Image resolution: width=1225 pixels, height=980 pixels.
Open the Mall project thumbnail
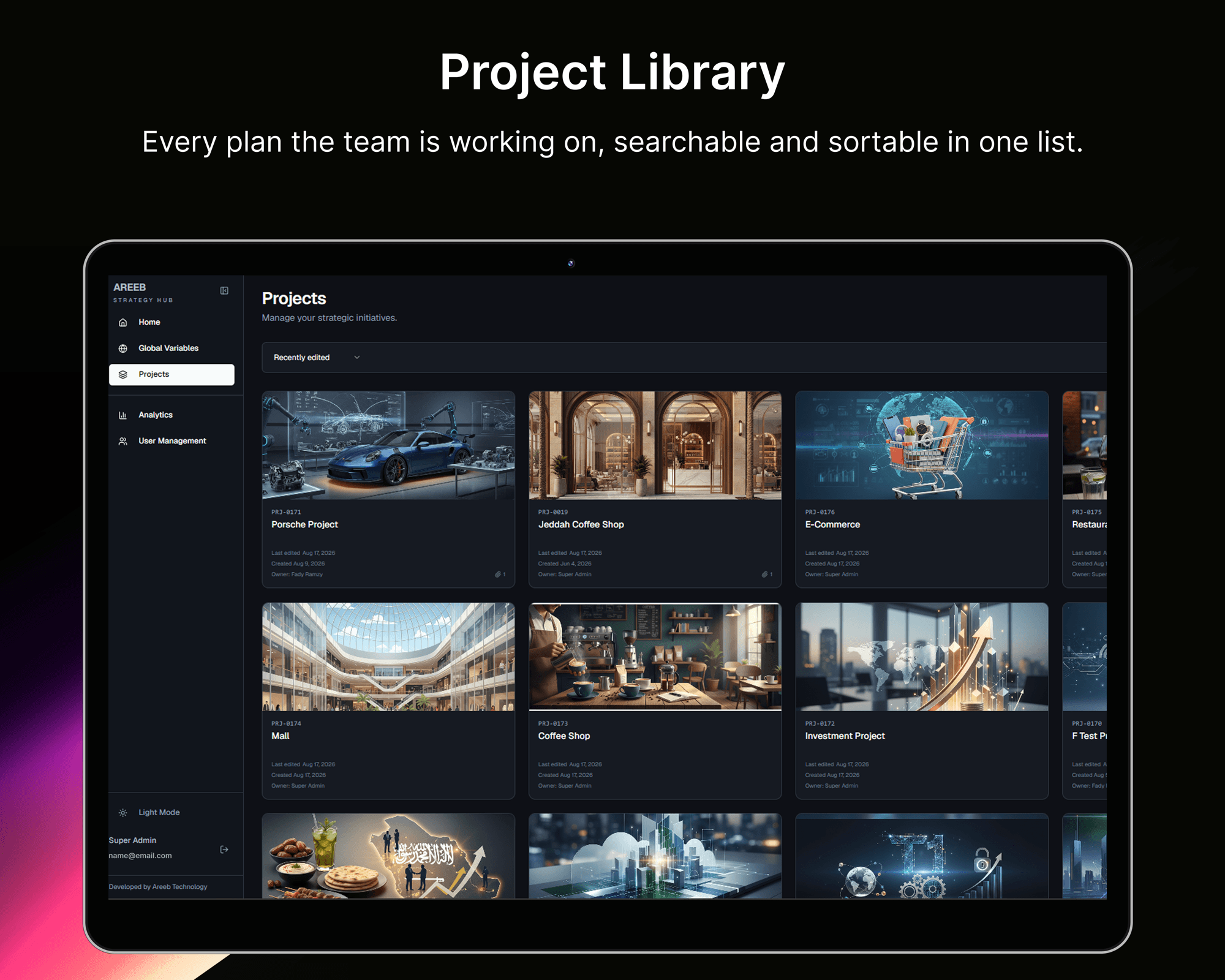point(388,657)
